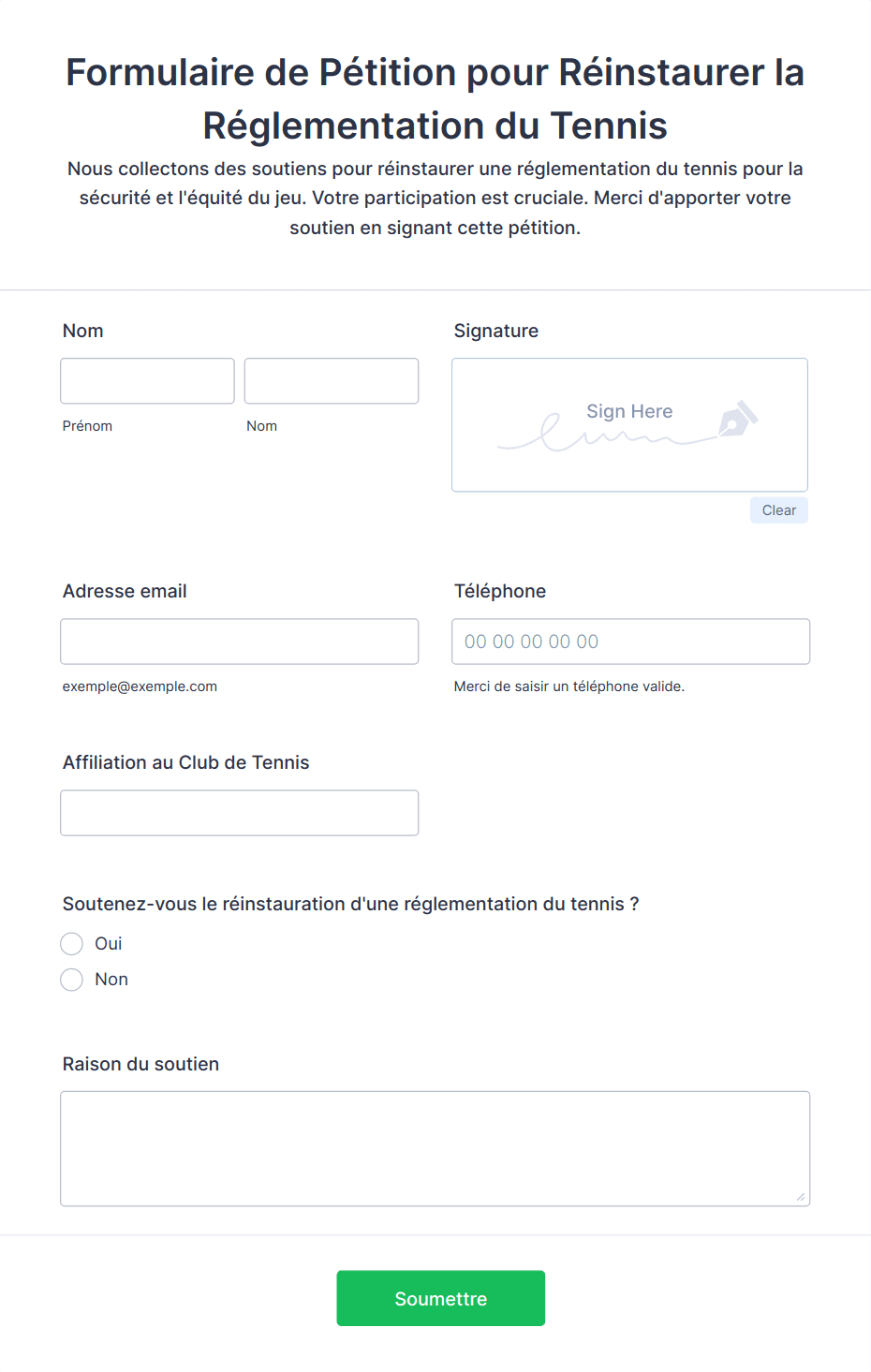Screen dimensions: 871x1372
Task: Click the Téléphone number field
Action: pyautogui.click(x=631, y=642)
